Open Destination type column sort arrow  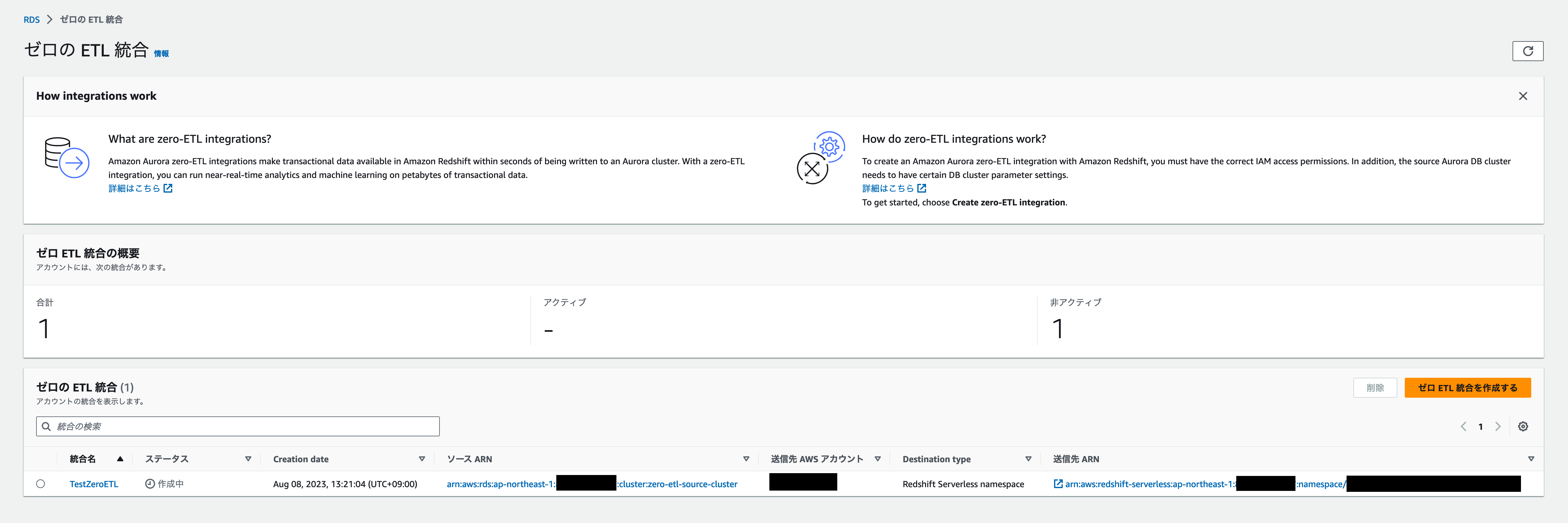(1029, 459)
